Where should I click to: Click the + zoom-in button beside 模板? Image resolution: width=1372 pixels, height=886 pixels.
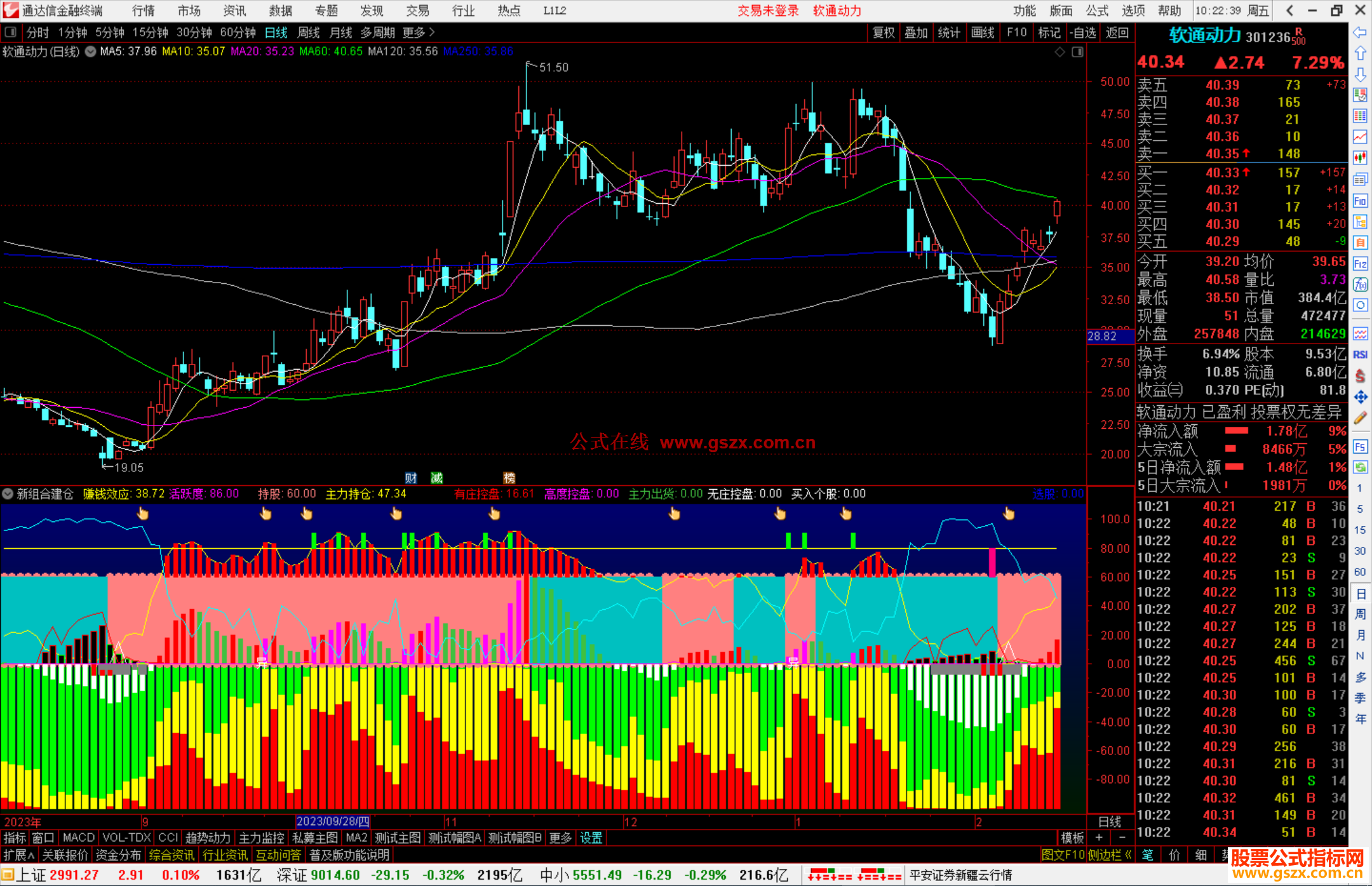pos(1099,838)
